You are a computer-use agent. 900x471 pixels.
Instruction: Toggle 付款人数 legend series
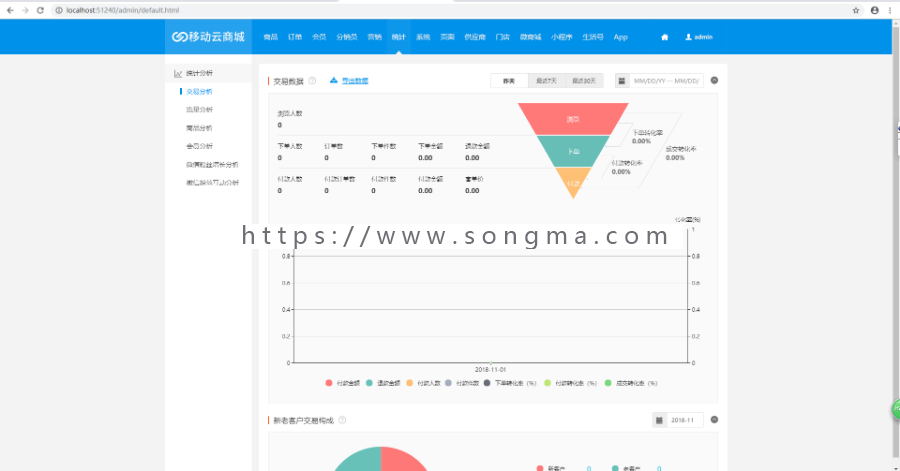pos(423,383)
